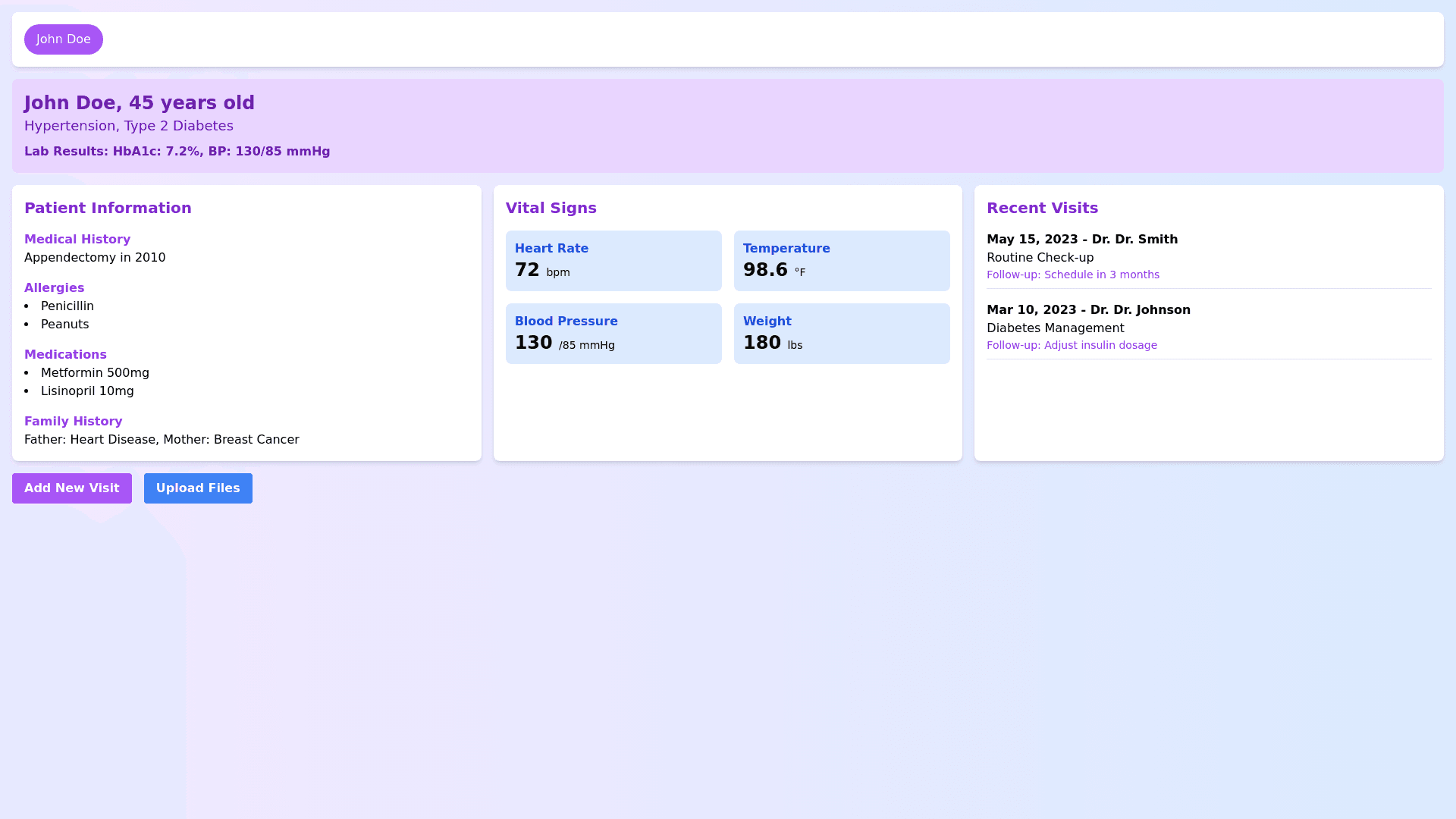Click the follow-up Adjust insulin dosage text
The width and height of the screenshot is (1456, 819).
[1071, 345]
